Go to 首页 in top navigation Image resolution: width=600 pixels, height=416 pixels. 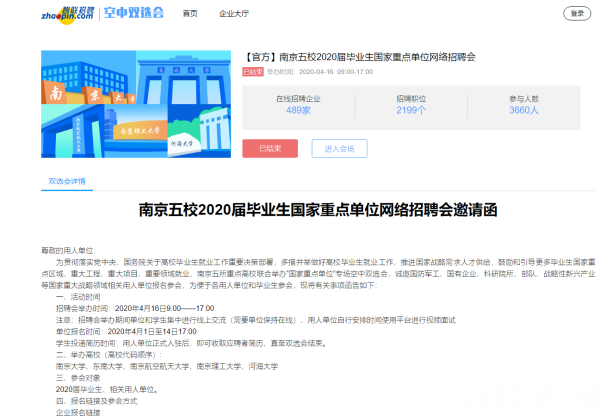click(x=190, y=14)
